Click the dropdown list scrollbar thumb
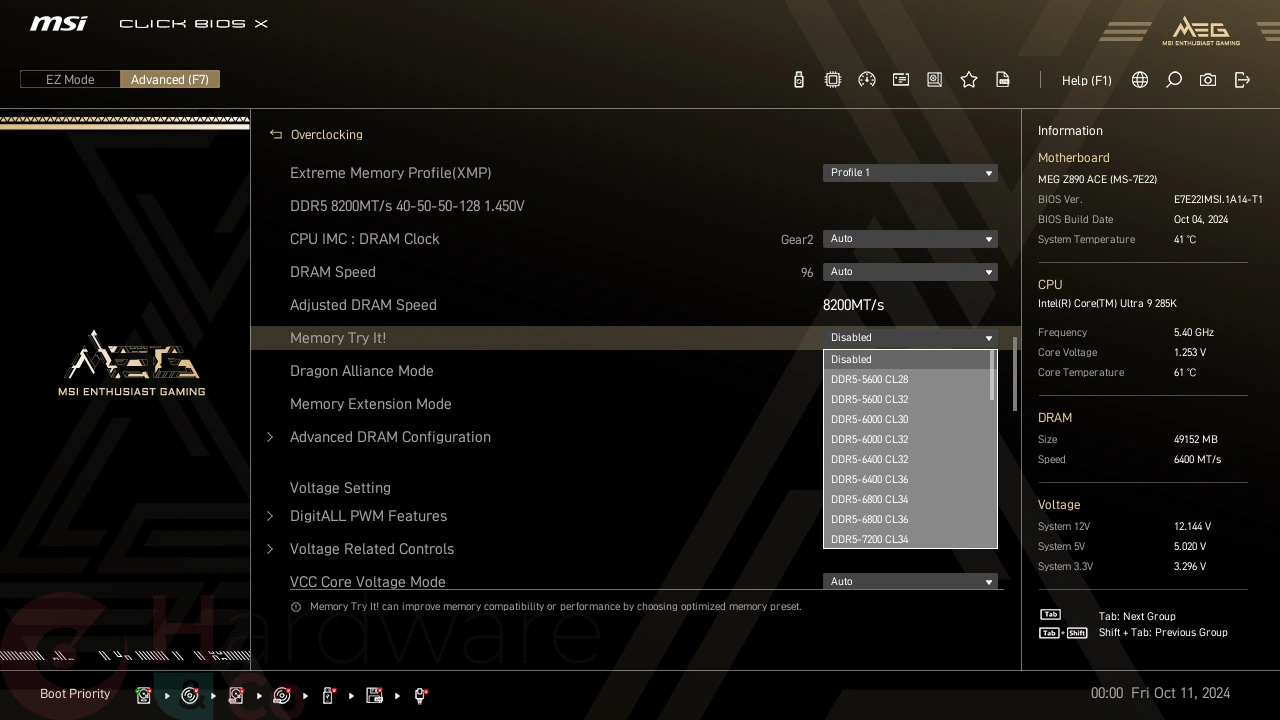 992,375
